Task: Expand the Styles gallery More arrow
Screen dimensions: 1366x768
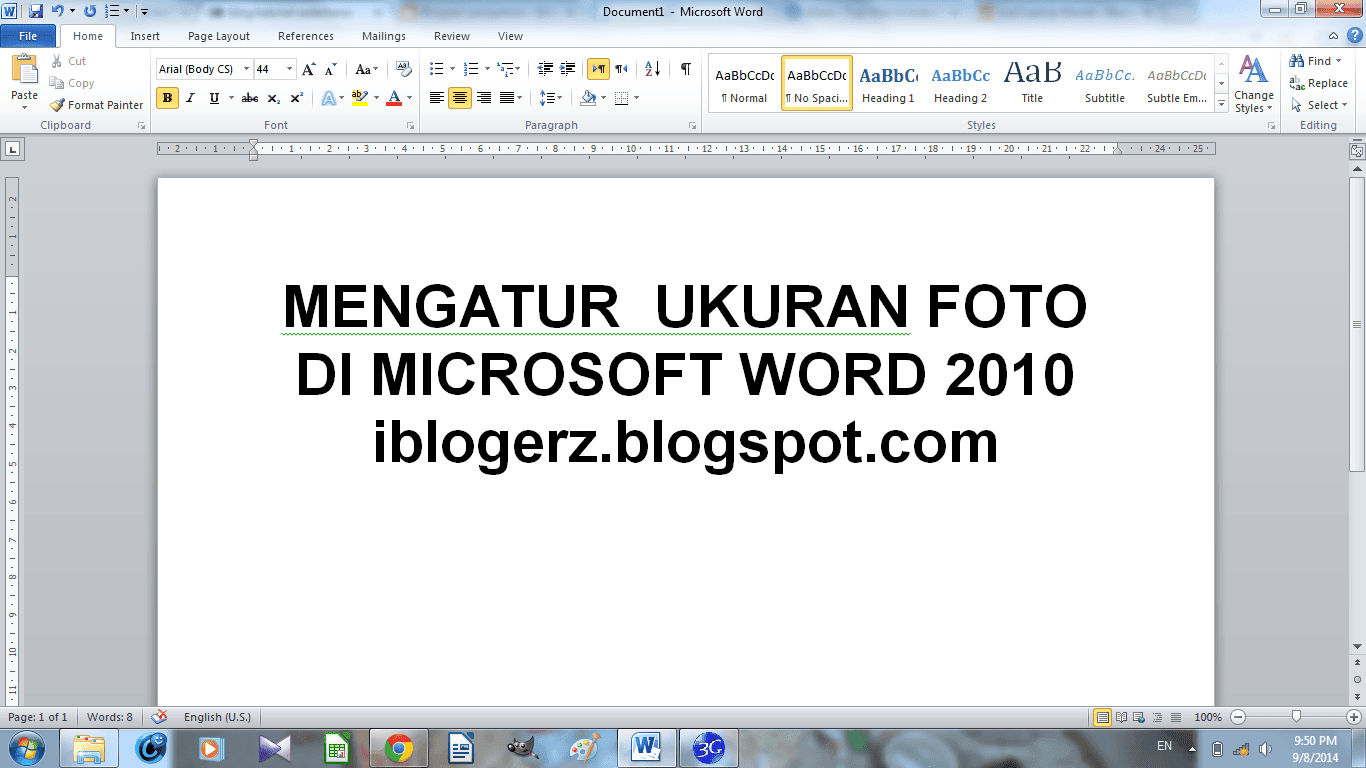Action: [1221, 103]
